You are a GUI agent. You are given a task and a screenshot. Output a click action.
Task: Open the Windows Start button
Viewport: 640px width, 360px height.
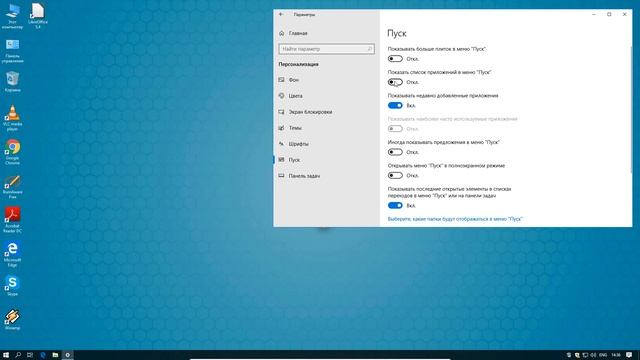[6, 355]
